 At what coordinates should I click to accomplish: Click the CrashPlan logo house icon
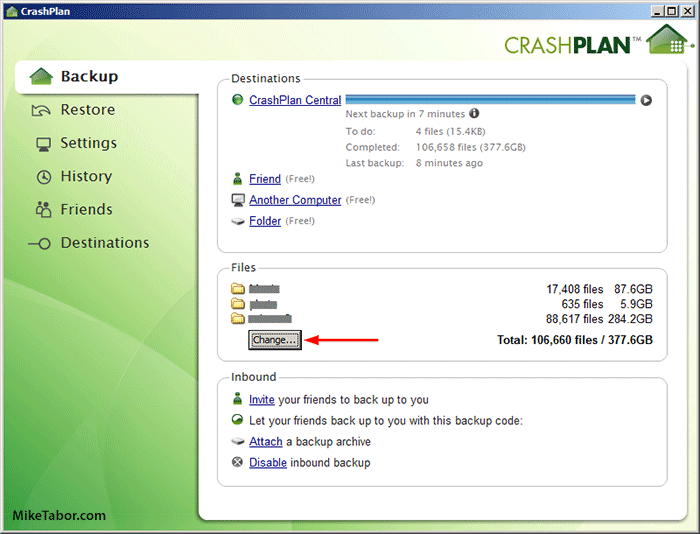[x=668, y=39]
